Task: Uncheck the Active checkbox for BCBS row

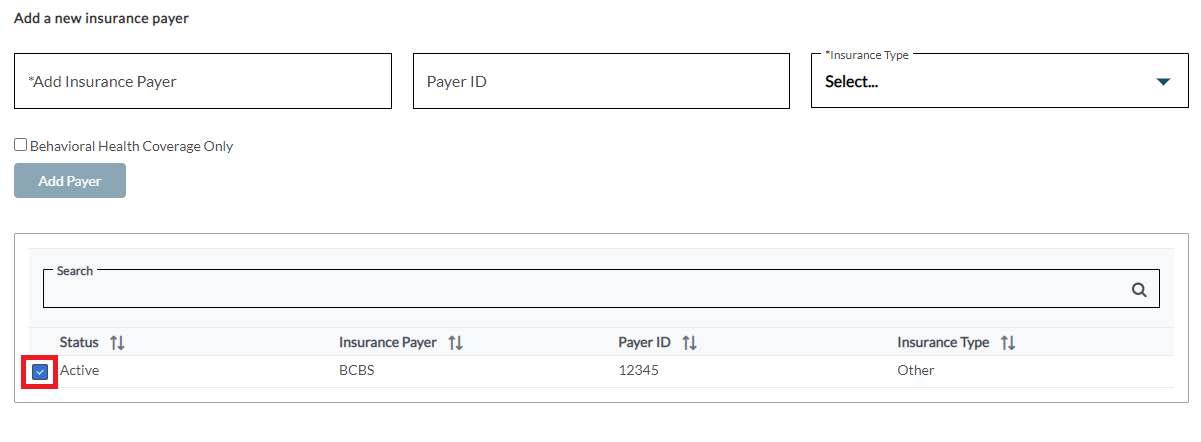Action: 40,372
